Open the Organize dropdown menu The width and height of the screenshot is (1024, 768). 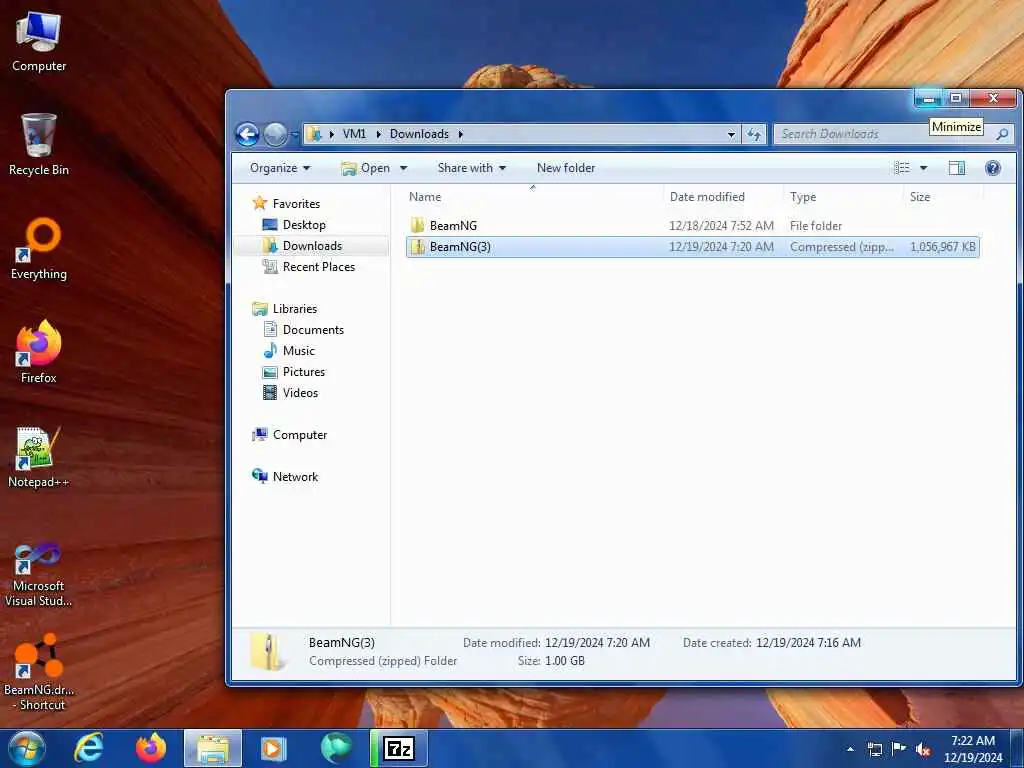tap(280, 168)
